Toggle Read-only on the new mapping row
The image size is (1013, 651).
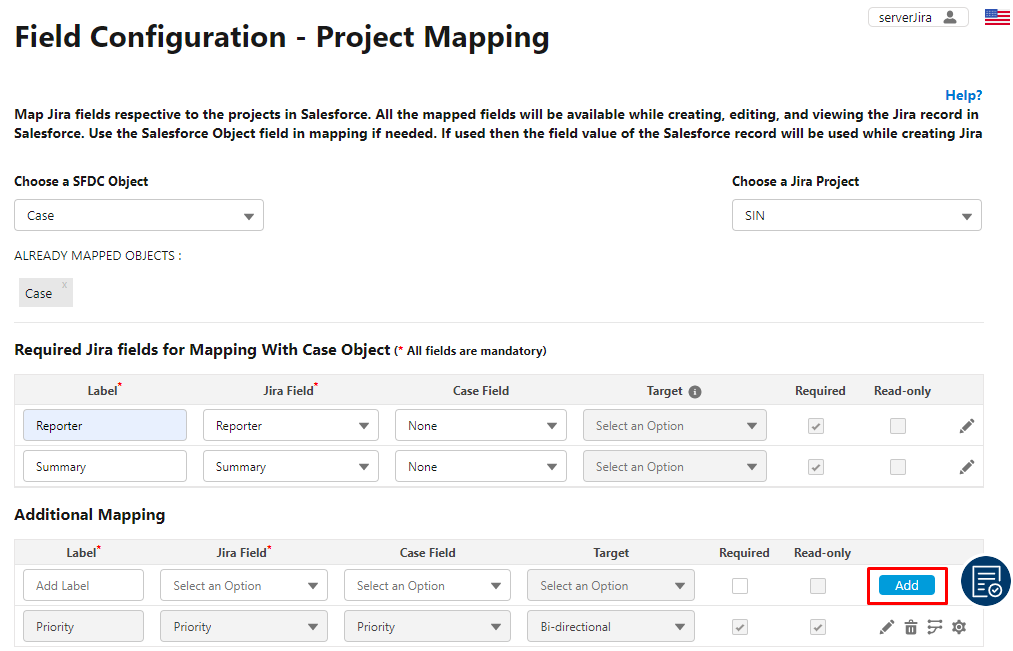(x=817, y=585)
